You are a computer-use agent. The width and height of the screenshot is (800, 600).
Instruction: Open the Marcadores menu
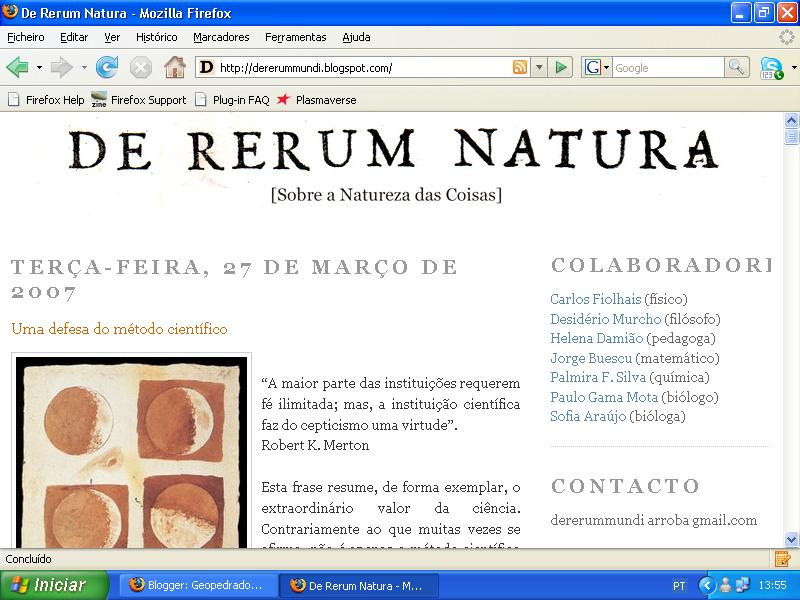click(221, 37)
